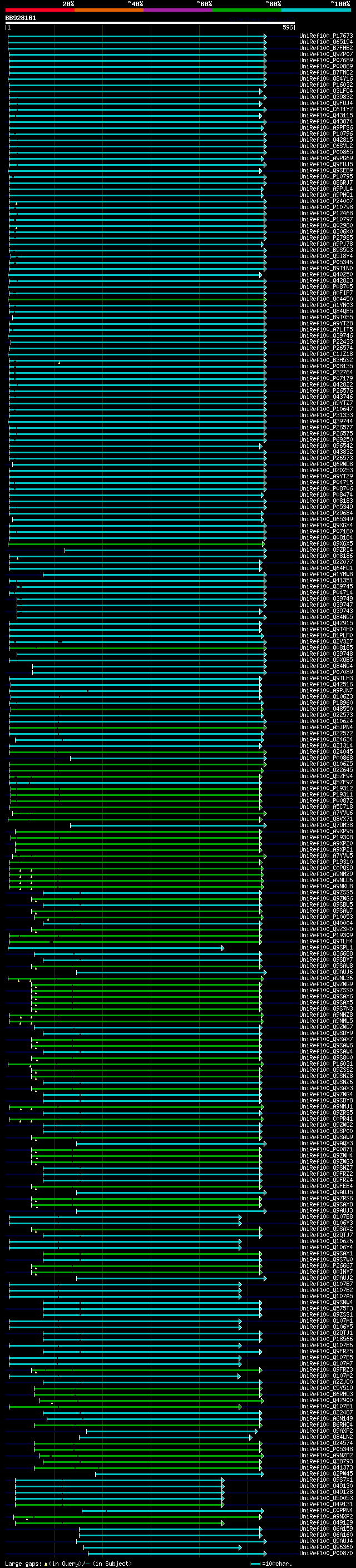356x1568 pixels.
Task: Select label UniRef100_P07089
Action: (x=326, y=672)
